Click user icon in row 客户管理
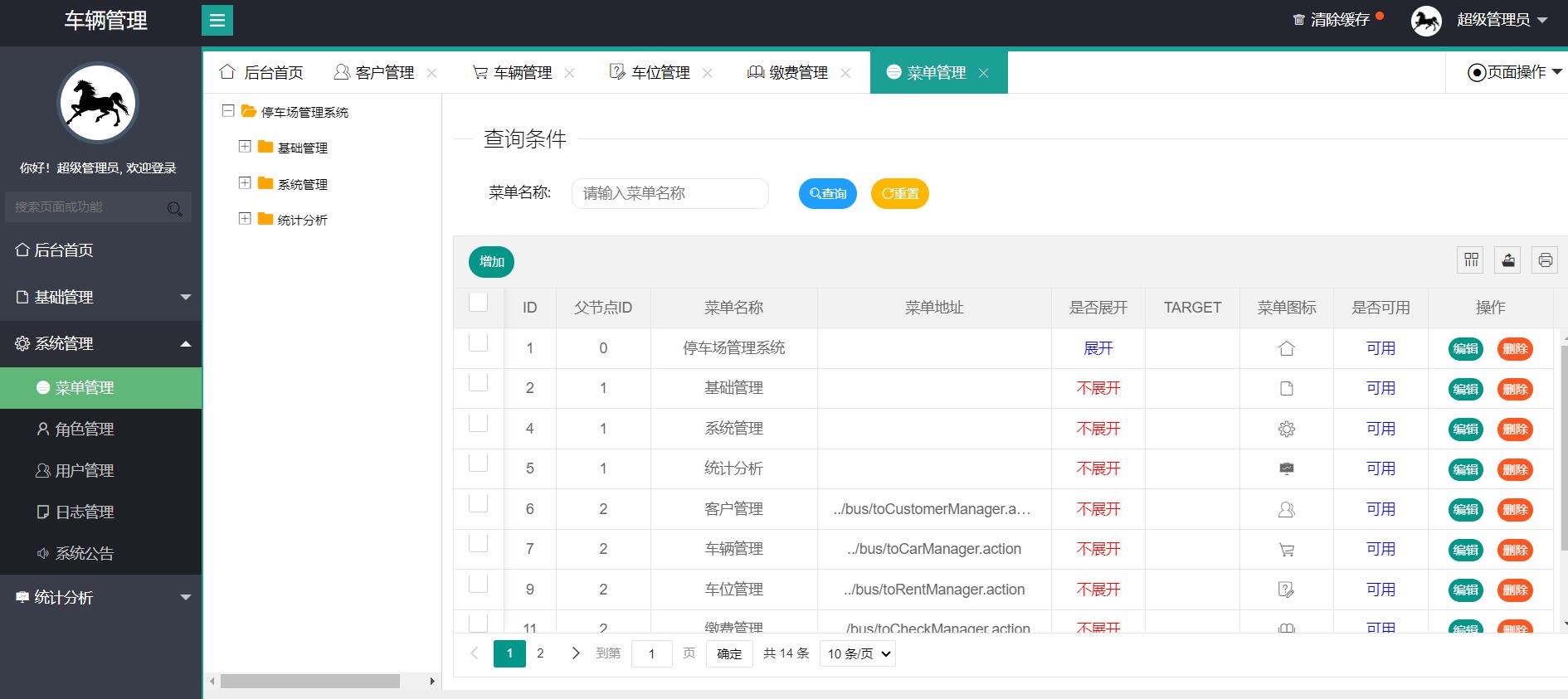1568x699 pixels. click(1287, 510)
